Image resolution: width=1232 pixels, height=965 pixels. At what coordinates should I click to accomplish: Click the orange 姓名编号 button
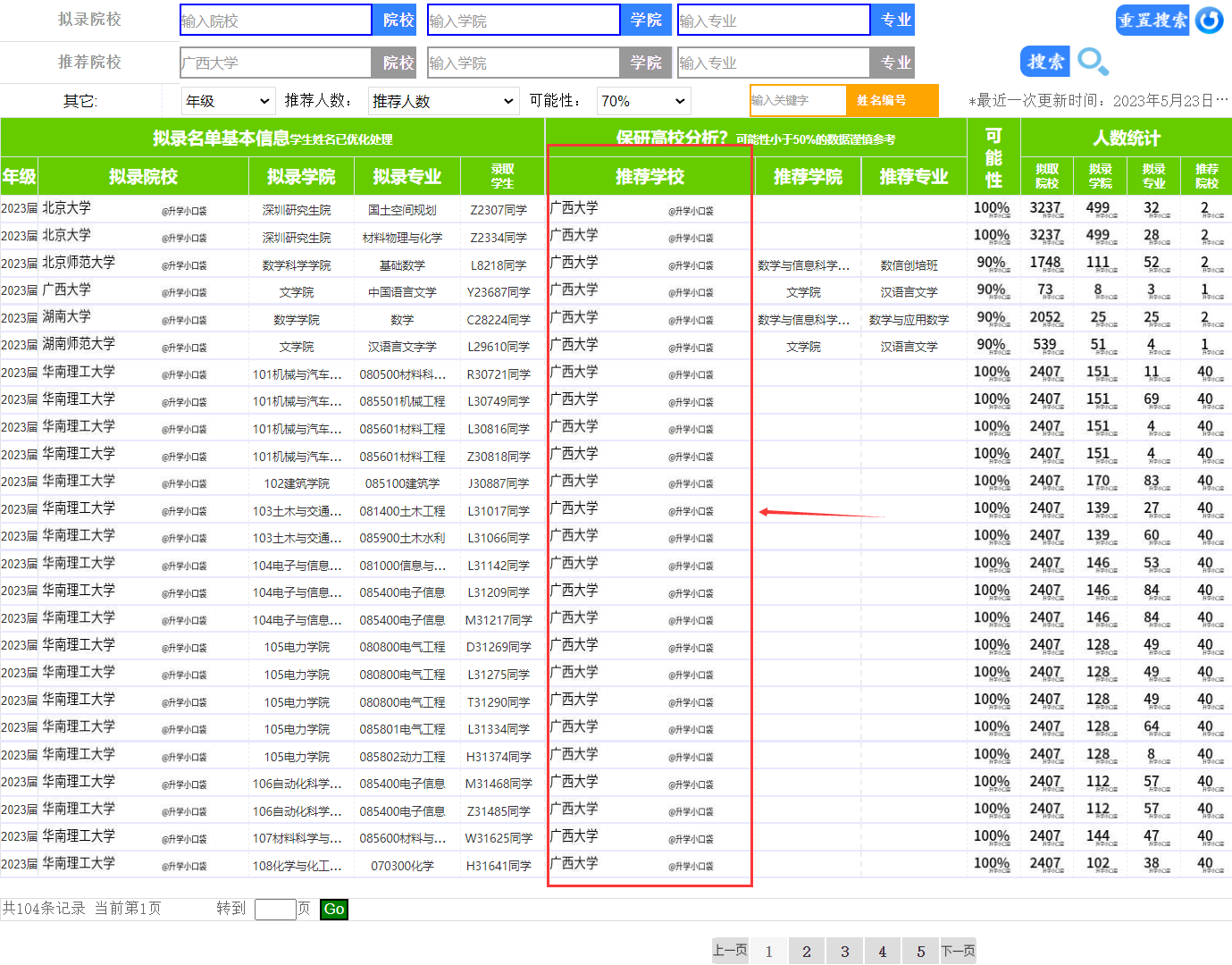pos(892,100)
